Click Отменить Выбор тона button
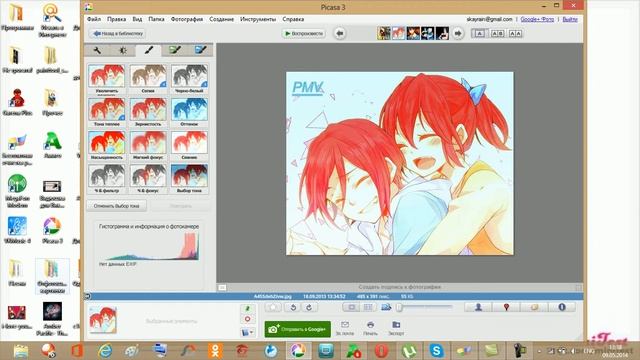The width and height of the screenshot is (640, 360). [117, 206]
